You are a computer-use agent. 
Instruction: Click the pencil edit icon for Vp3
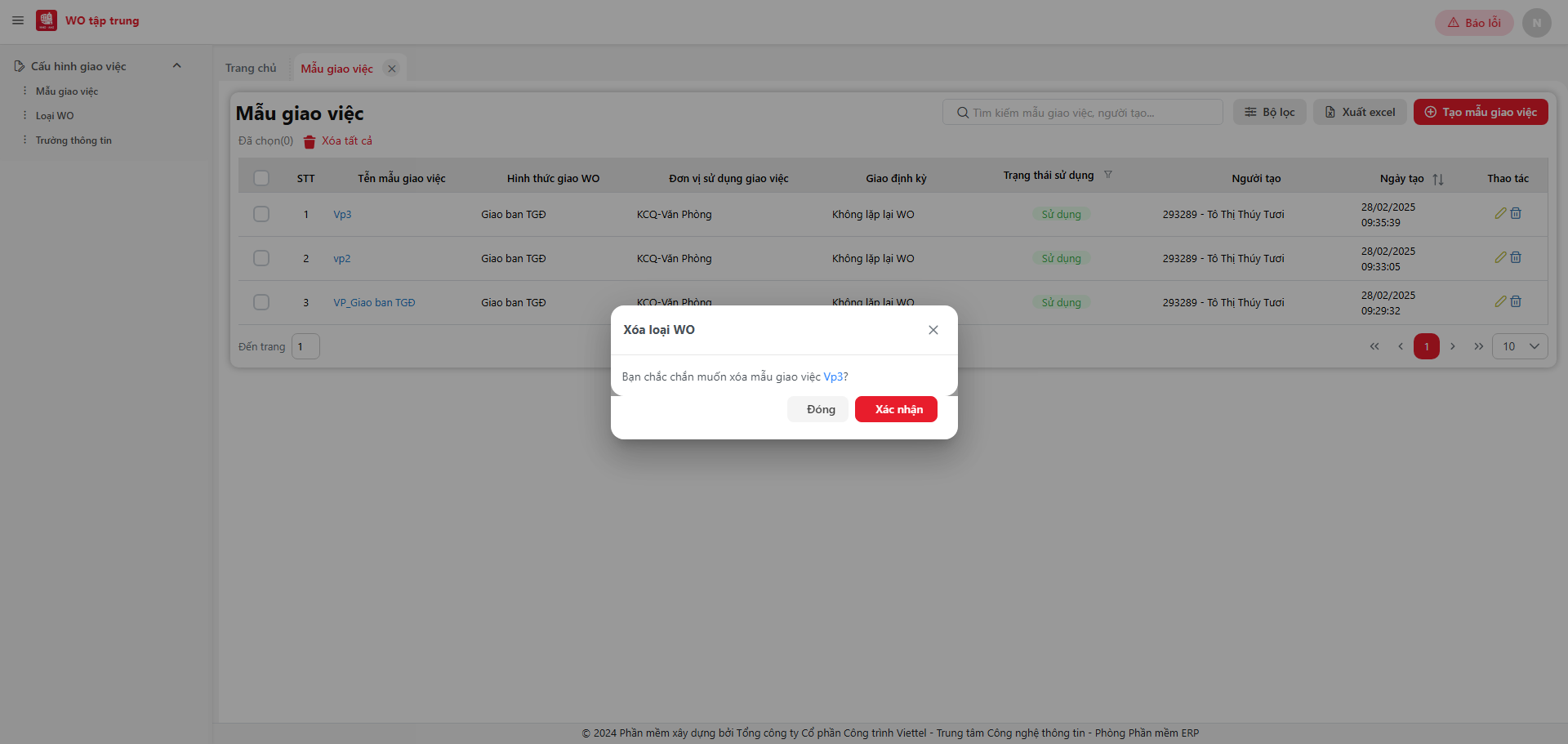[1500, 213]
